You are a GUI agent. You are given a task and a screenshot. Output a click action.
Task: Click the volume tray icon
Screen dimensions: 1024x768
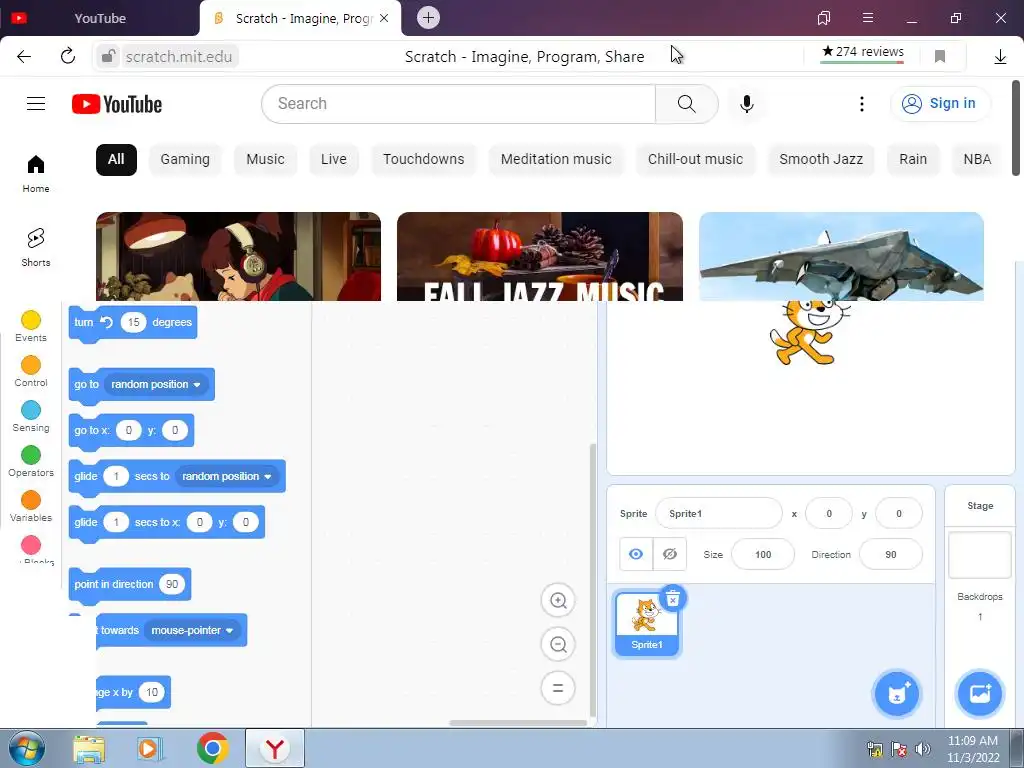point(922,749)
